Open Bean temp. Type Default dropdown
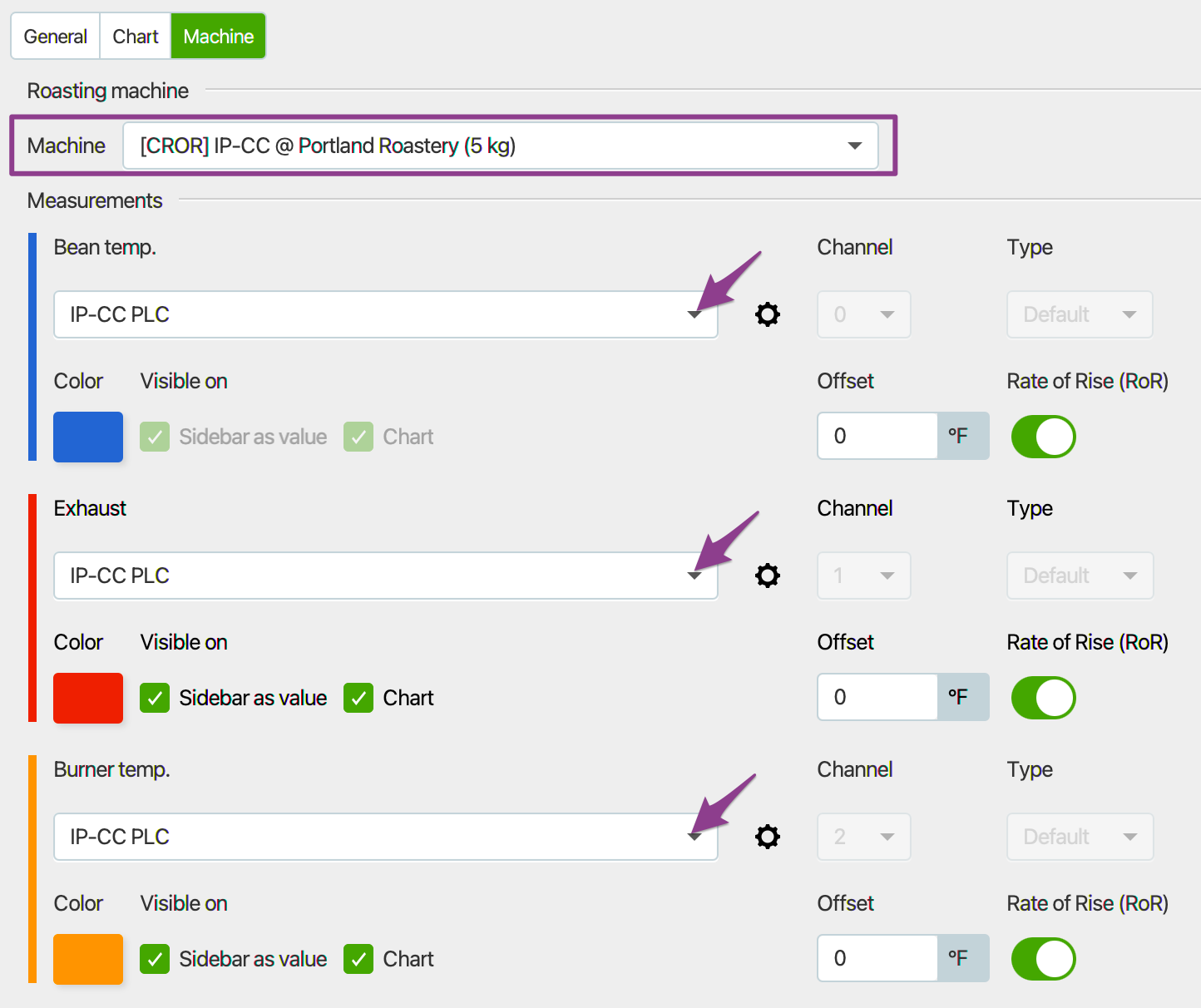 pos(1080,314)
